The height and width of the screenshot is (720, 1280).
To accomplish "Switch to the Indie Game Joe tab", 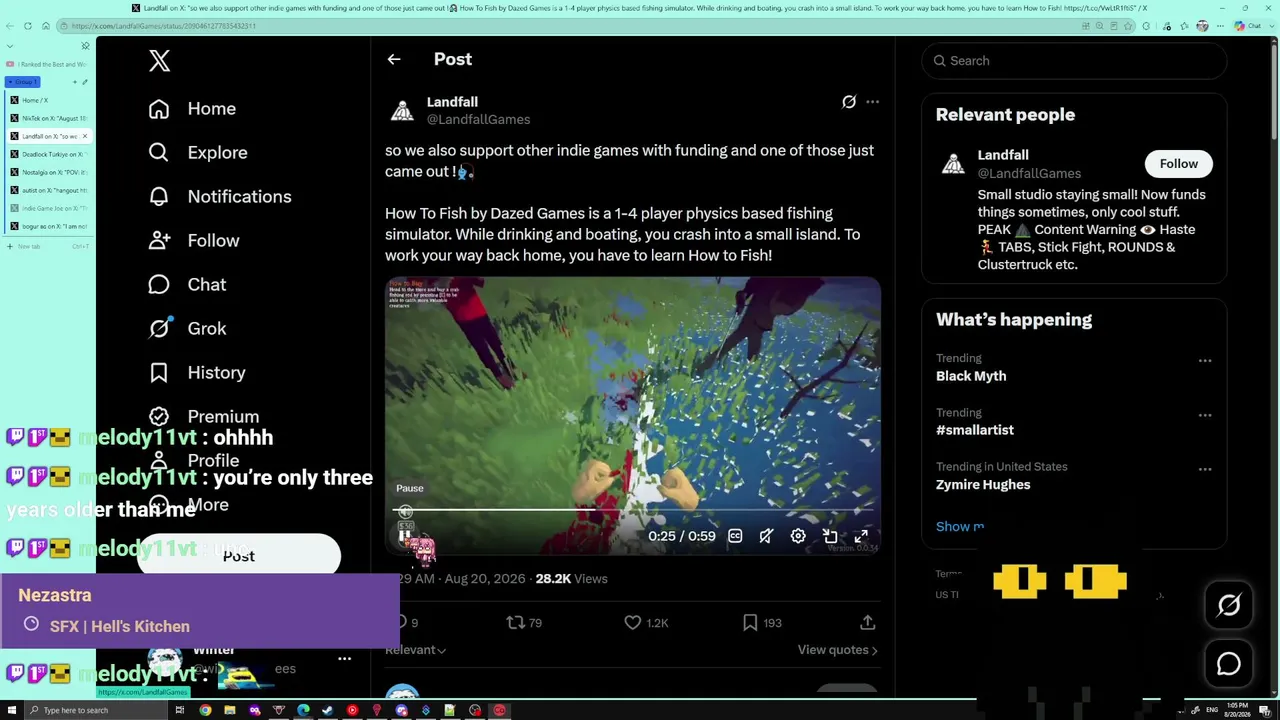I will [x=49, y=208].
